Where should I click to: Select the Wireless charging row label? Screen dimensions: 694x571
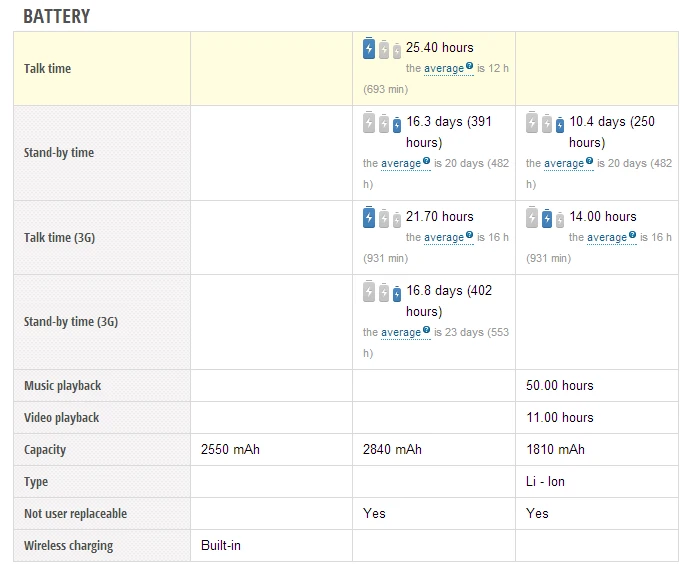[68, 546]
